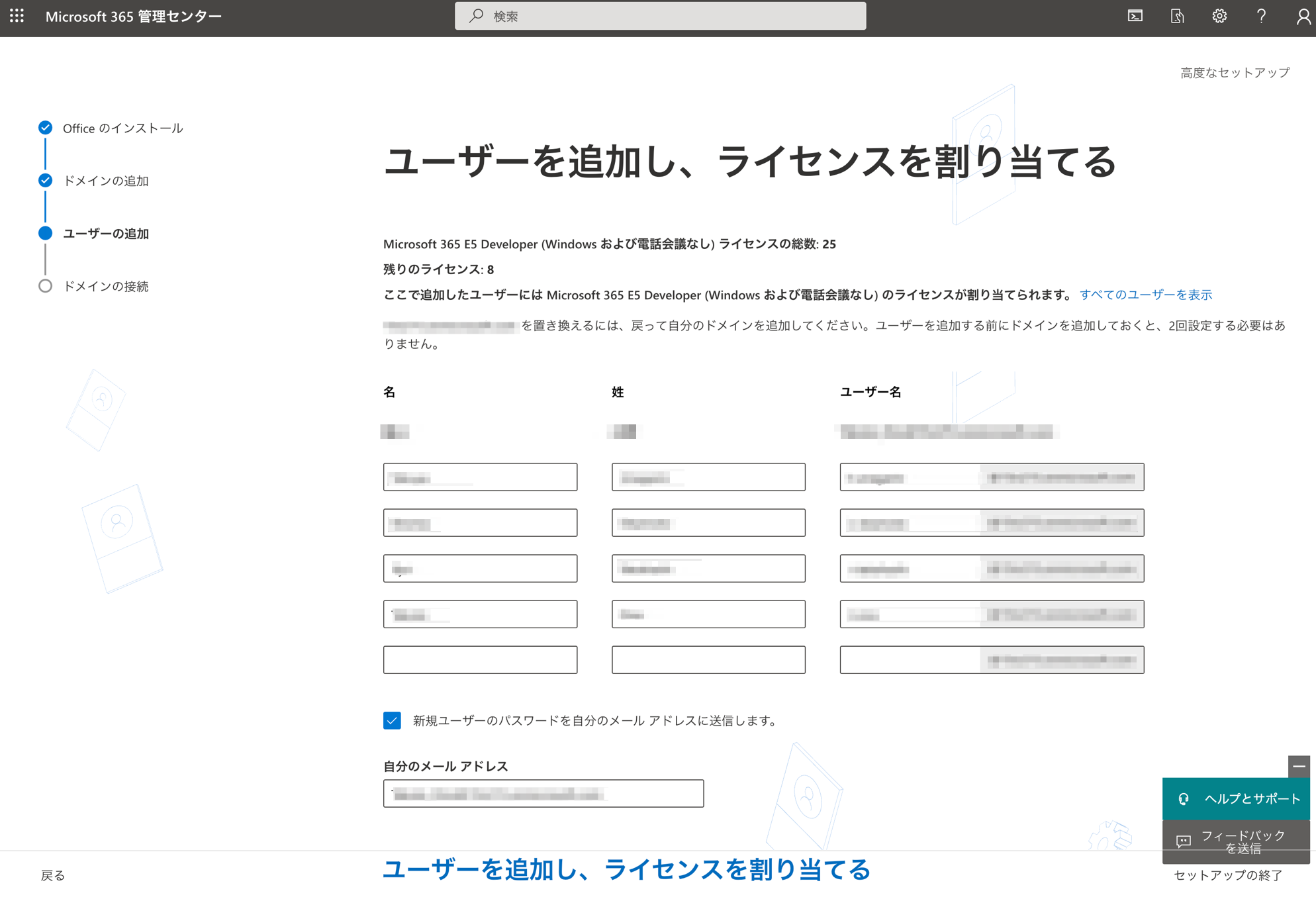Click セットアップの終了 at bottom right
The width and height of the screenshot is (1316, 907).
click(1228, 875)
